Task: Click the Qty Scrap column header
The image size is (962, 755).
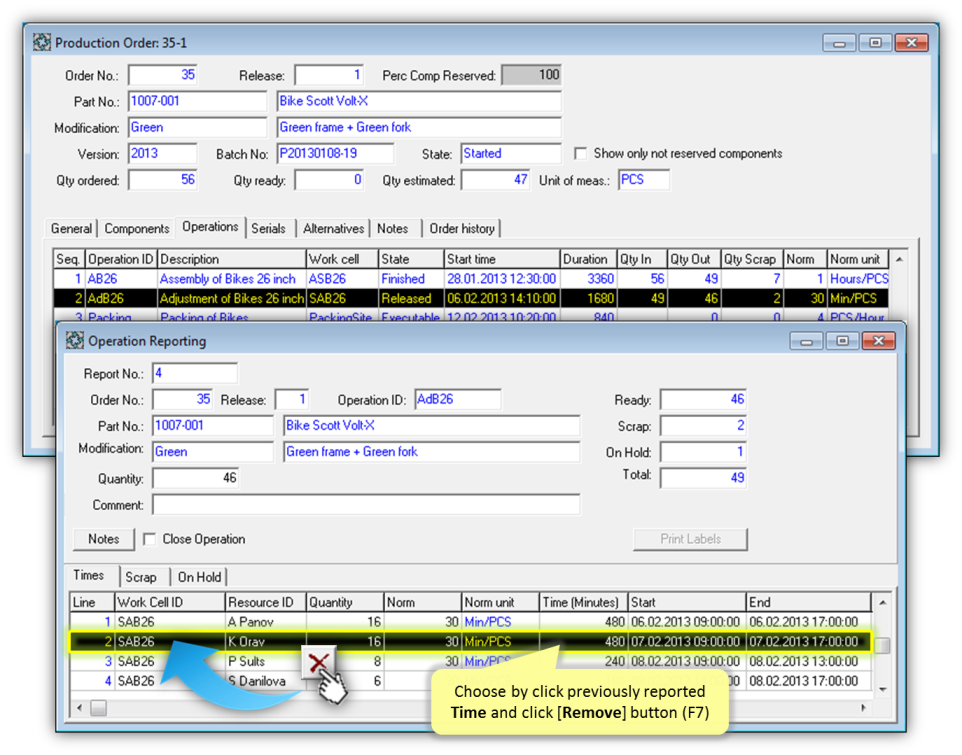Action: click(x=752, y=259)
